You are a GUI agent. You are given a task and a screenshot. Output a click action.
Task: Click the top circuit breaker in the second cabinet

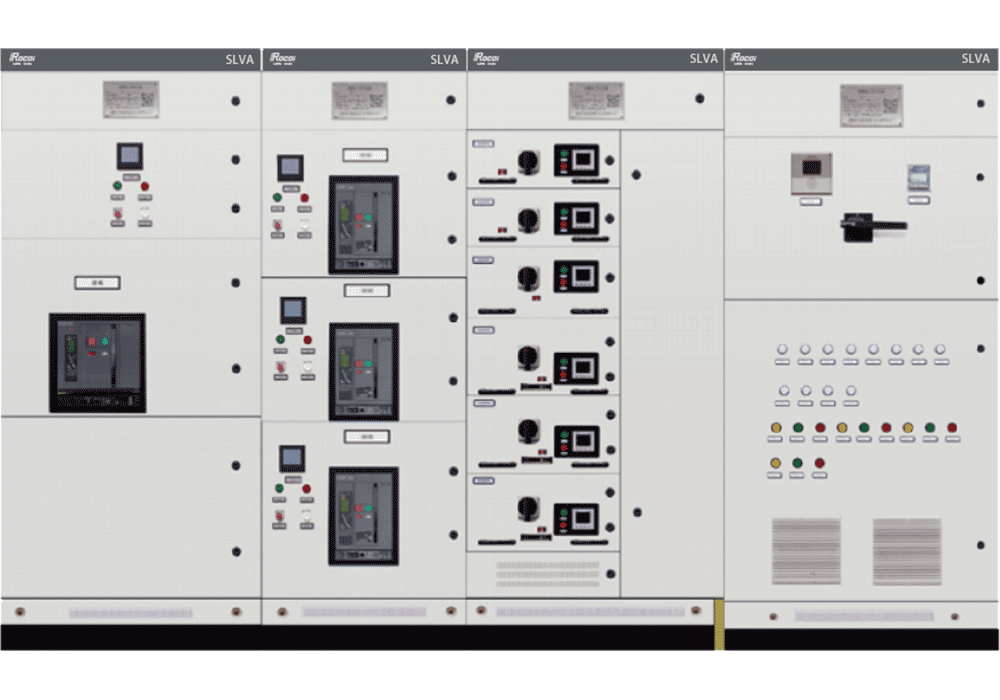(364, 225)
